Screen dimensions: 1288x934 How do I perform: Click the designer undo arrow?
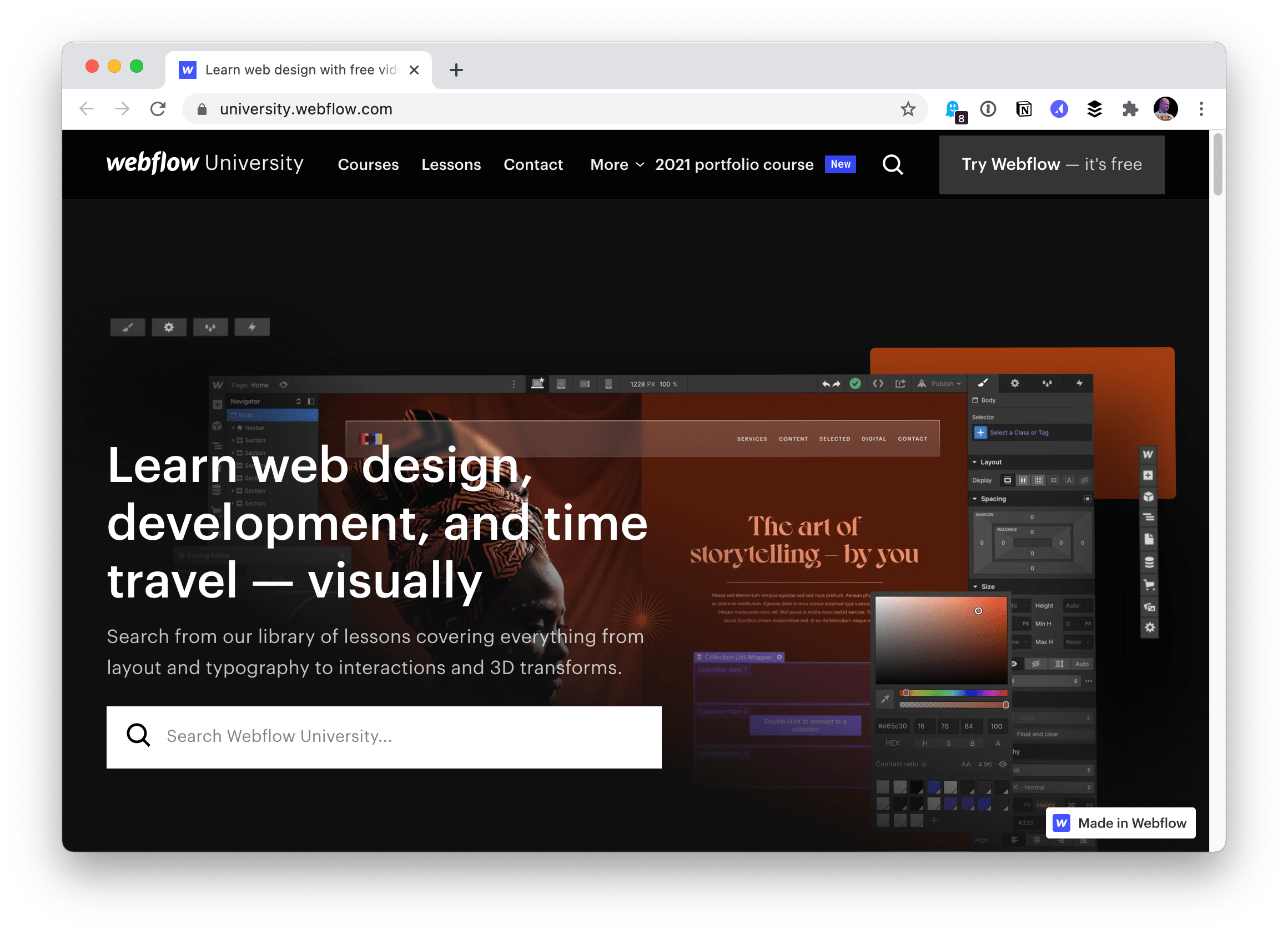[826, 384]
